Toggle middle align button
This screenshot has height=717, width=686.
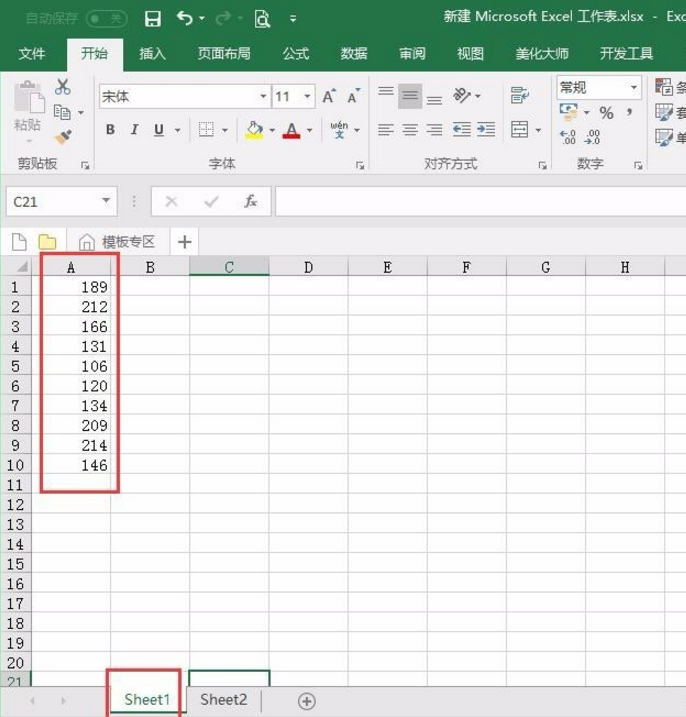point(410,96)
